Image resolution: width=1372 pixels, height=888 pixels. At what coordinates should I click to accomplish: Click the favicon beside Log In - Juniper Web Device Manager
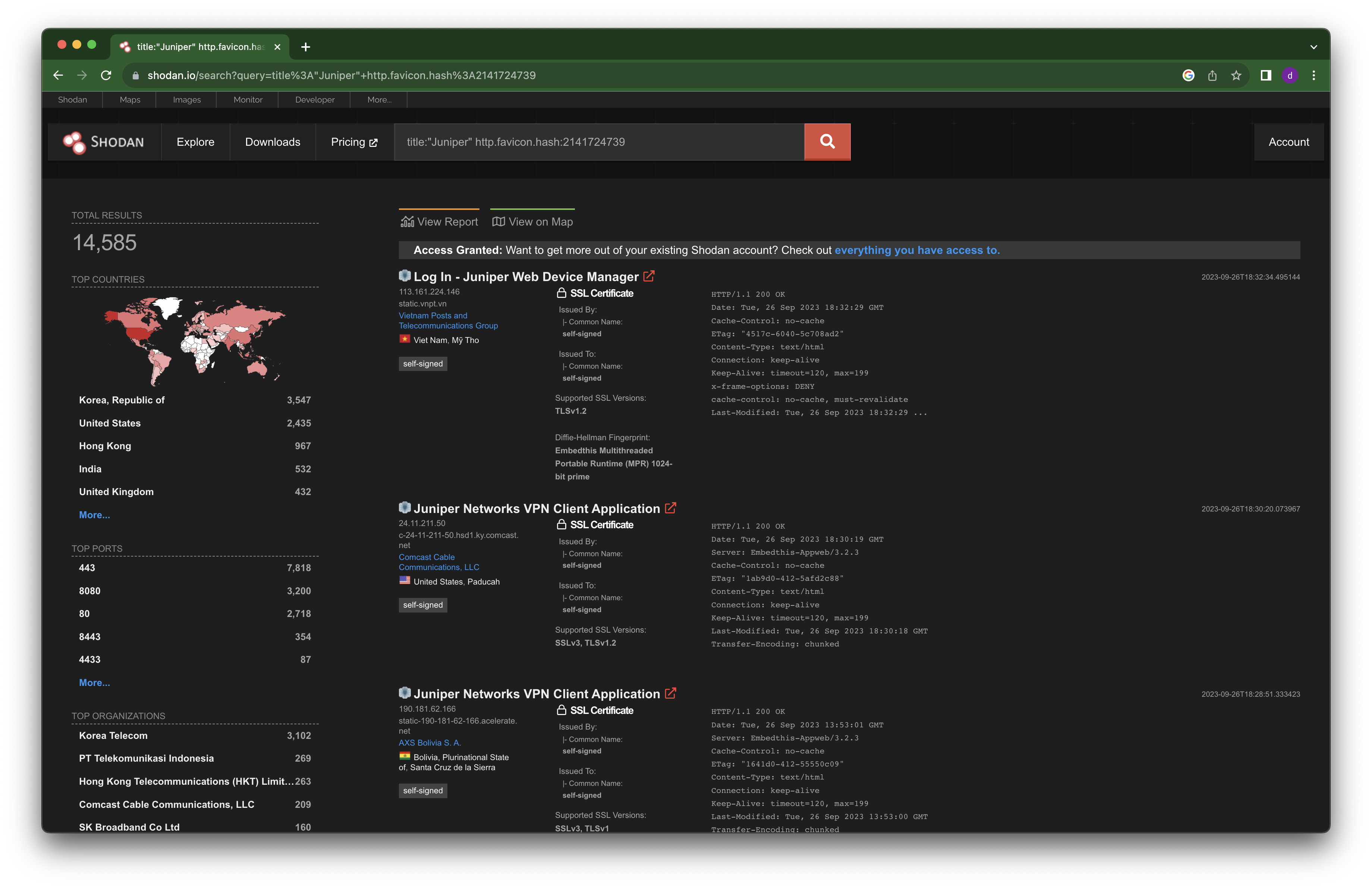[405, 275]
